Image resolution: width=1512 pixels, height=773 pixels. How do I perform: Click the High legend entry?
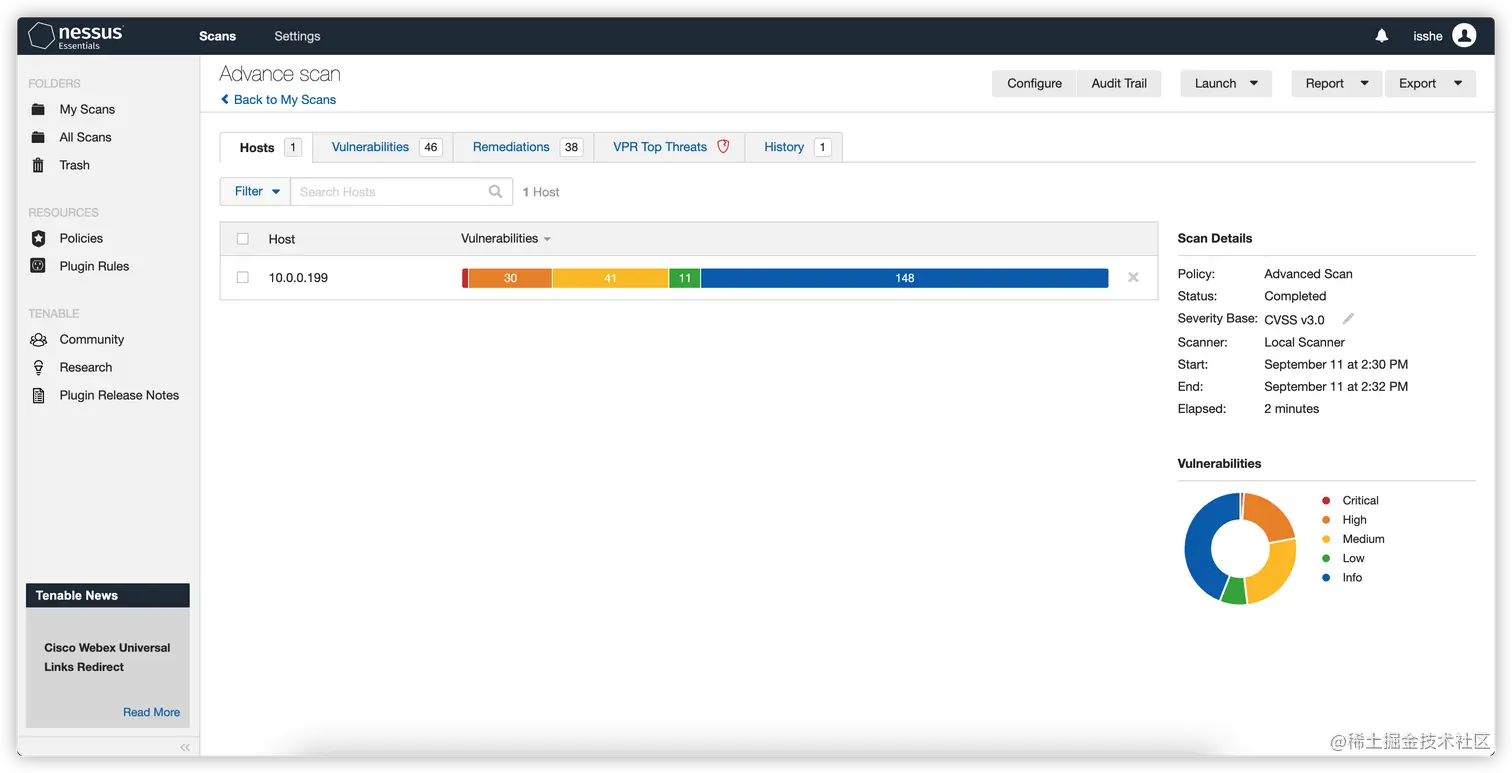(1344, 520)
